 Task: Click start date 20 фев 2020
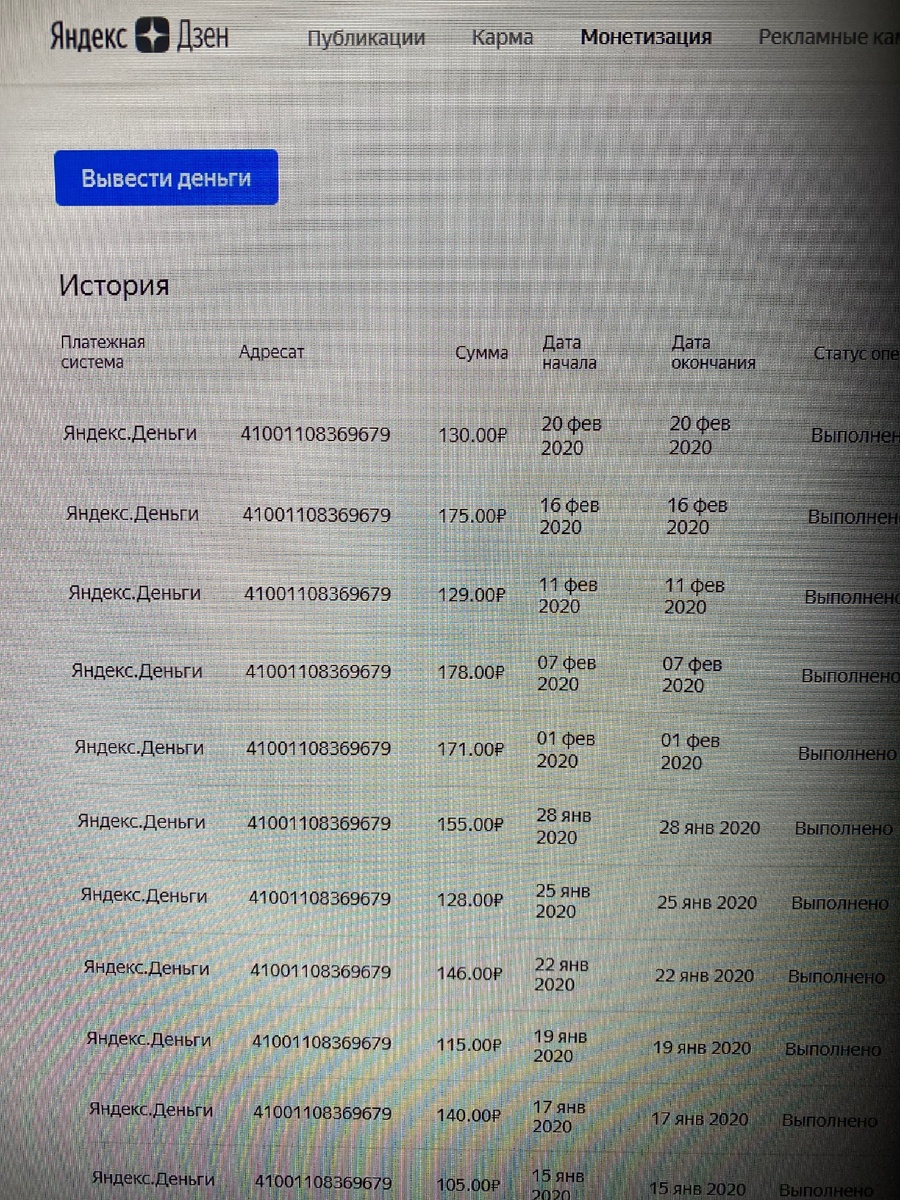tap(571, 436)
